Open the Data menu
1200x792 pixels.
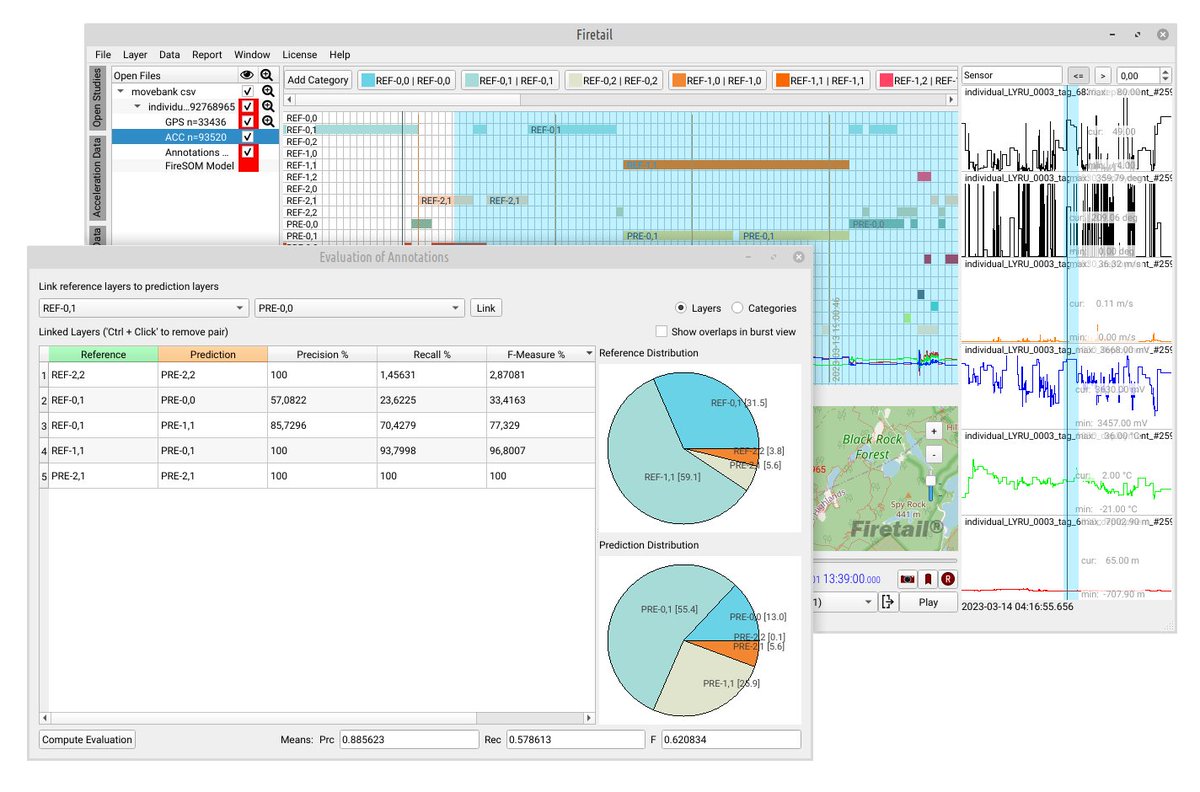point(170,55)
